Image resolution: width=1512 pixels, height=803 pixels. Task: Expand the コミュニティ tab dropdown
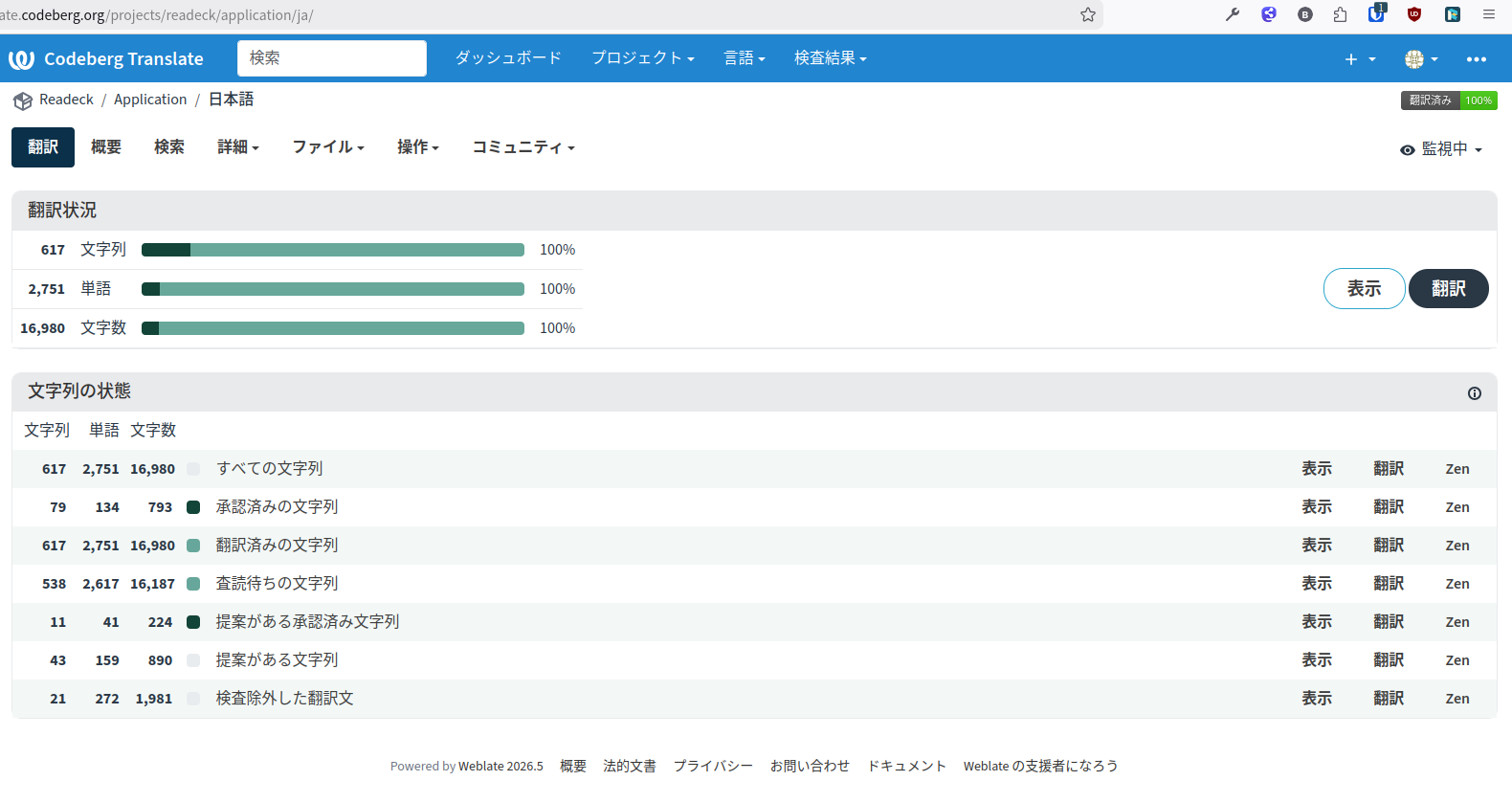click(523, 147)
